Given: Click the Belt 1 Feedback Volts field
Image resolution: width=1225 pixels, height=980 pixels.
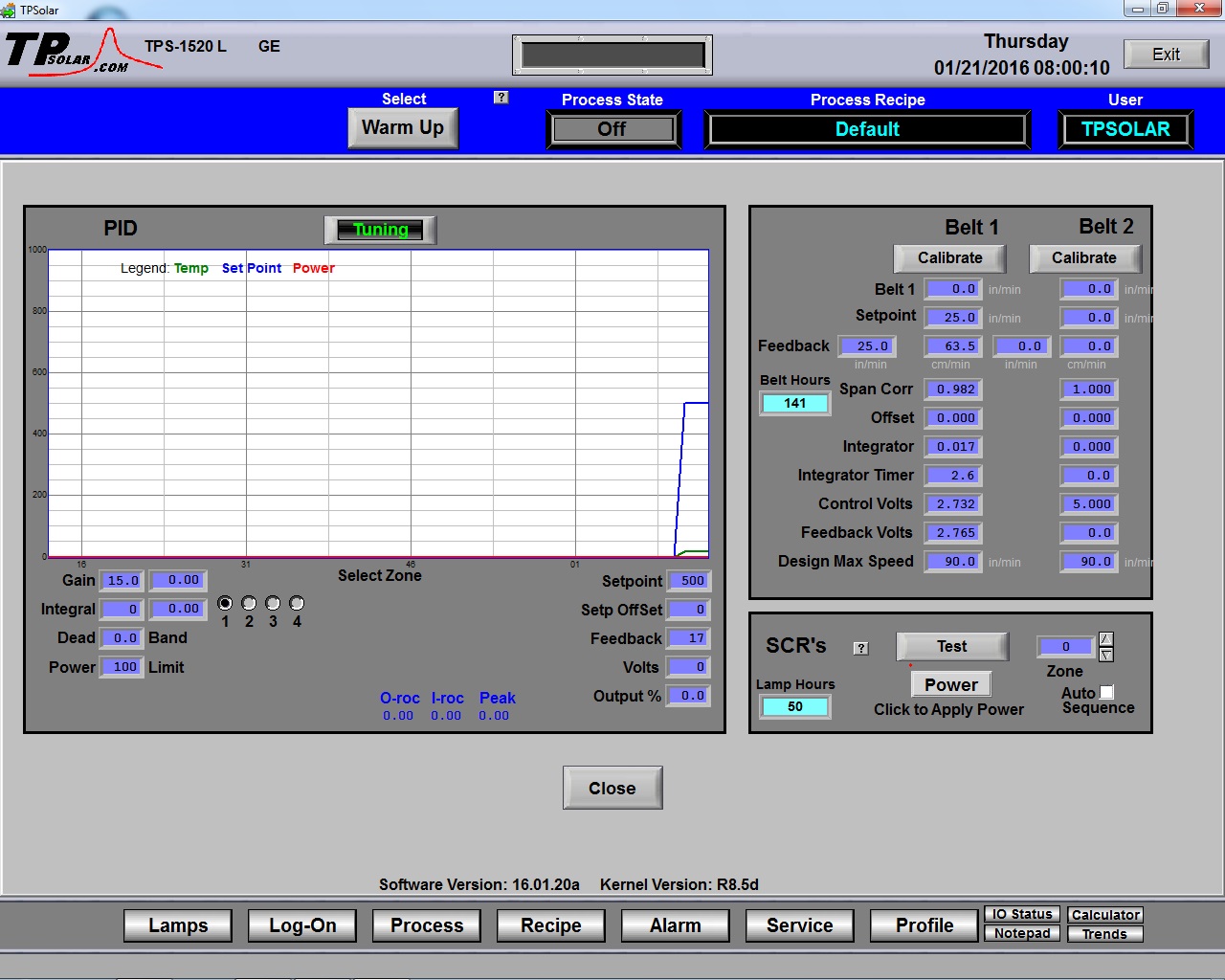Looking at the screenshot, I should (954, 532).
